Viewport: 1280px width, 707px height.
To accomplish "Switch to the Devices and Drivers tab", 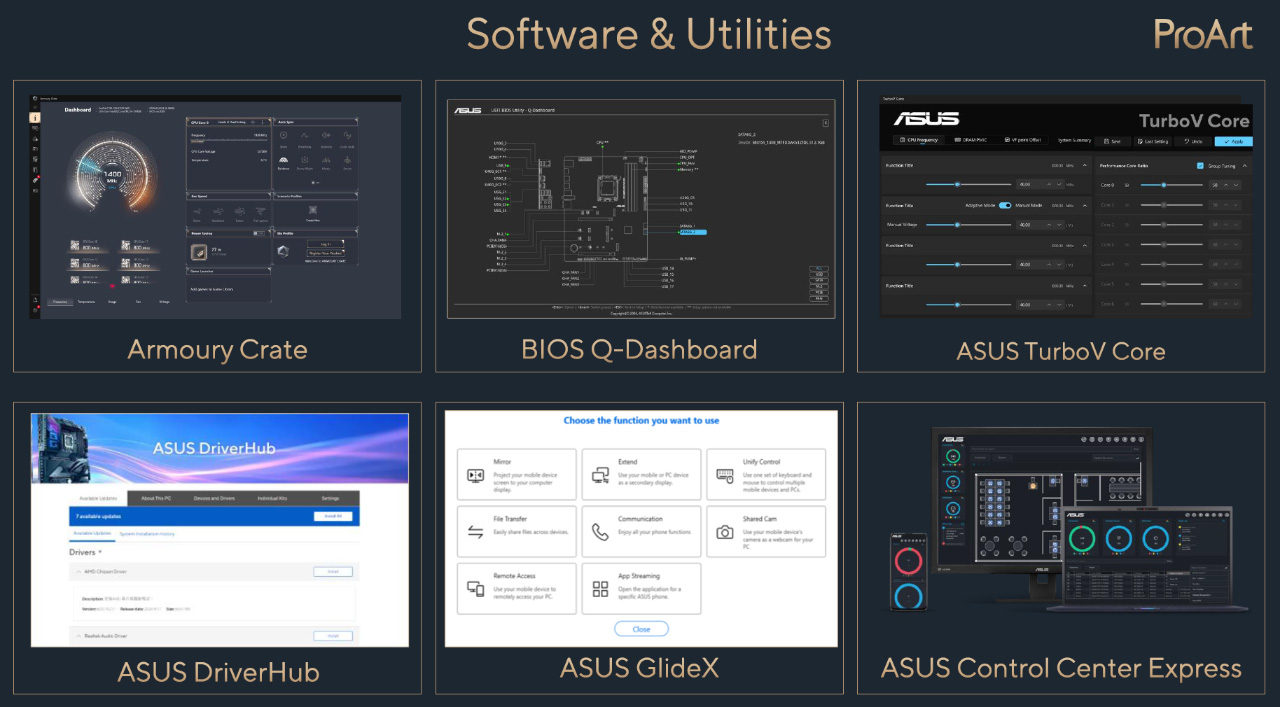I will pyautogui.click(x=215, y=498).
